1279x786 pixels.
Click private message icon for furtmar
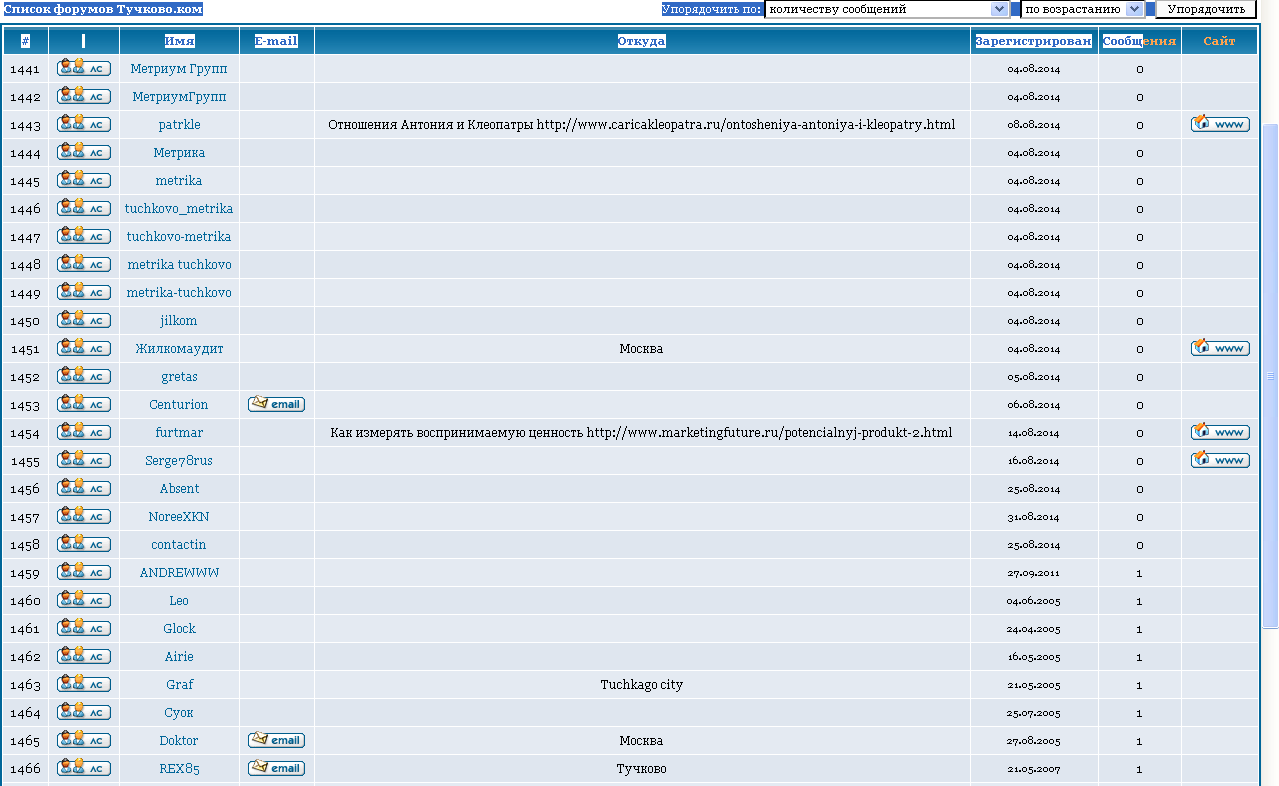(x=84, y=431)
